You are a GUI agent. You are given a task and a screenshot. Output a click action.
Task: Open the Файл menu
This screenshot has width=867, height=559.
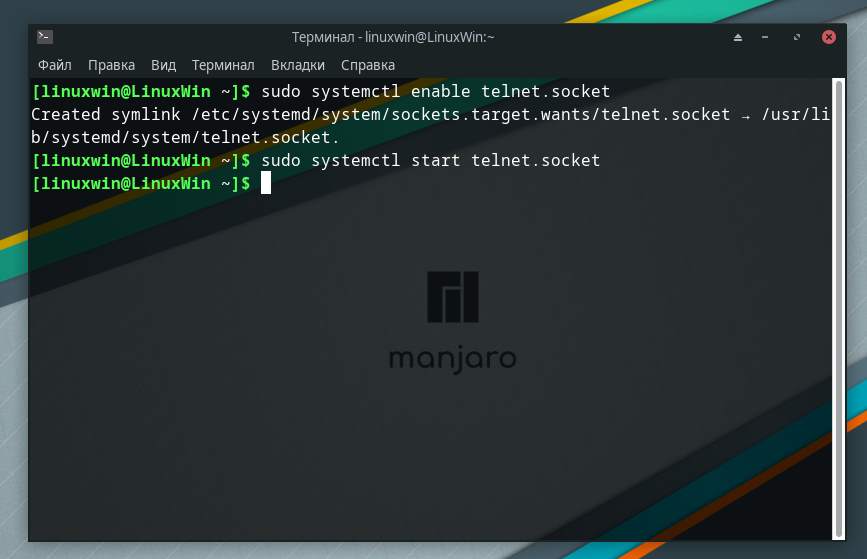54,65
